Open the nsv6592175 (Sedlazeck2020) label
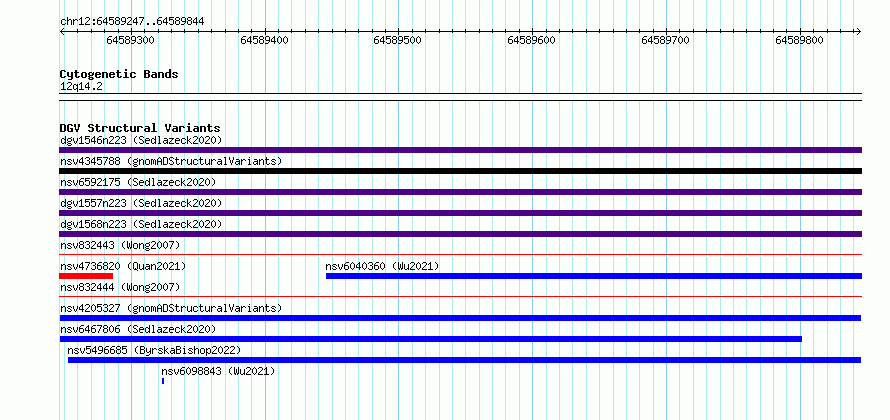Screen dimensions: 890x420 138,182
